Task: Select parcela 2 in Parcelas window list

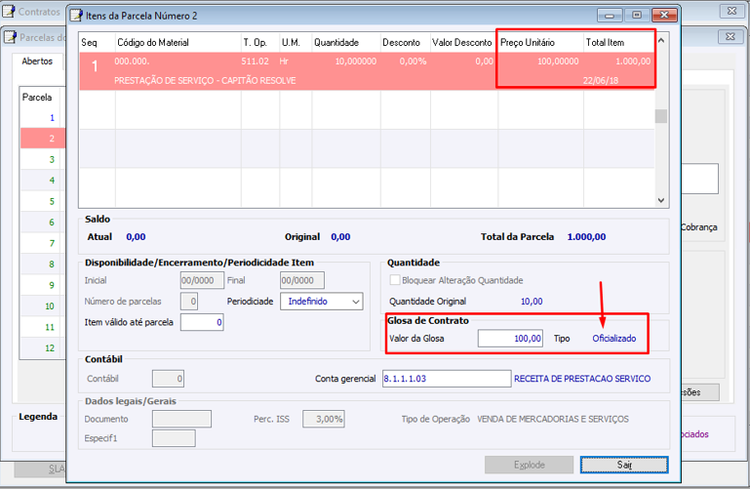Action: pyautogui.click(x=42, y=139)
